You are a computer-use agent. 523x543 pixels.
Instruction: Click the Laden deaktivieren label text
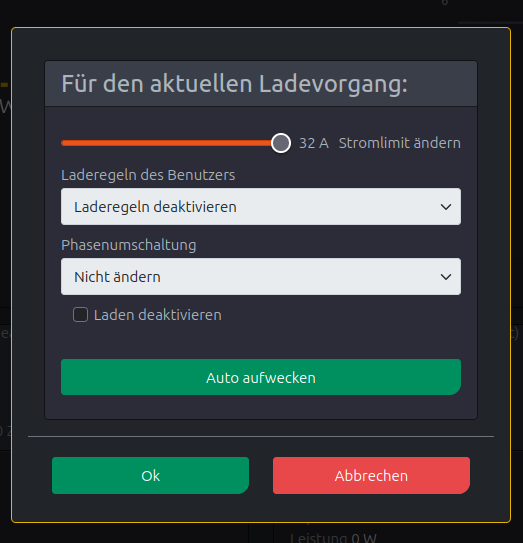click(158, 315)
